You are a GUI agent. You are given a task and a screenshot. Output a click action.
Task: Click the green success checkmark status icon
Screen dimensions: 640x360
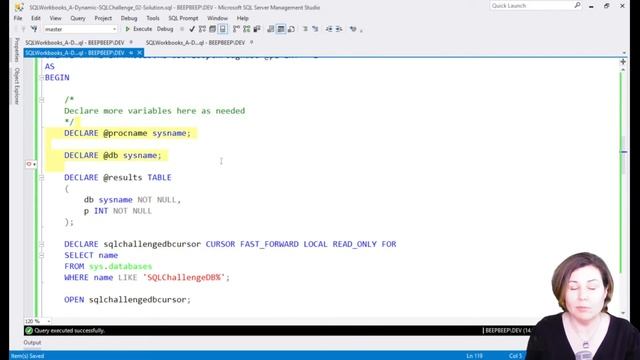29,331
